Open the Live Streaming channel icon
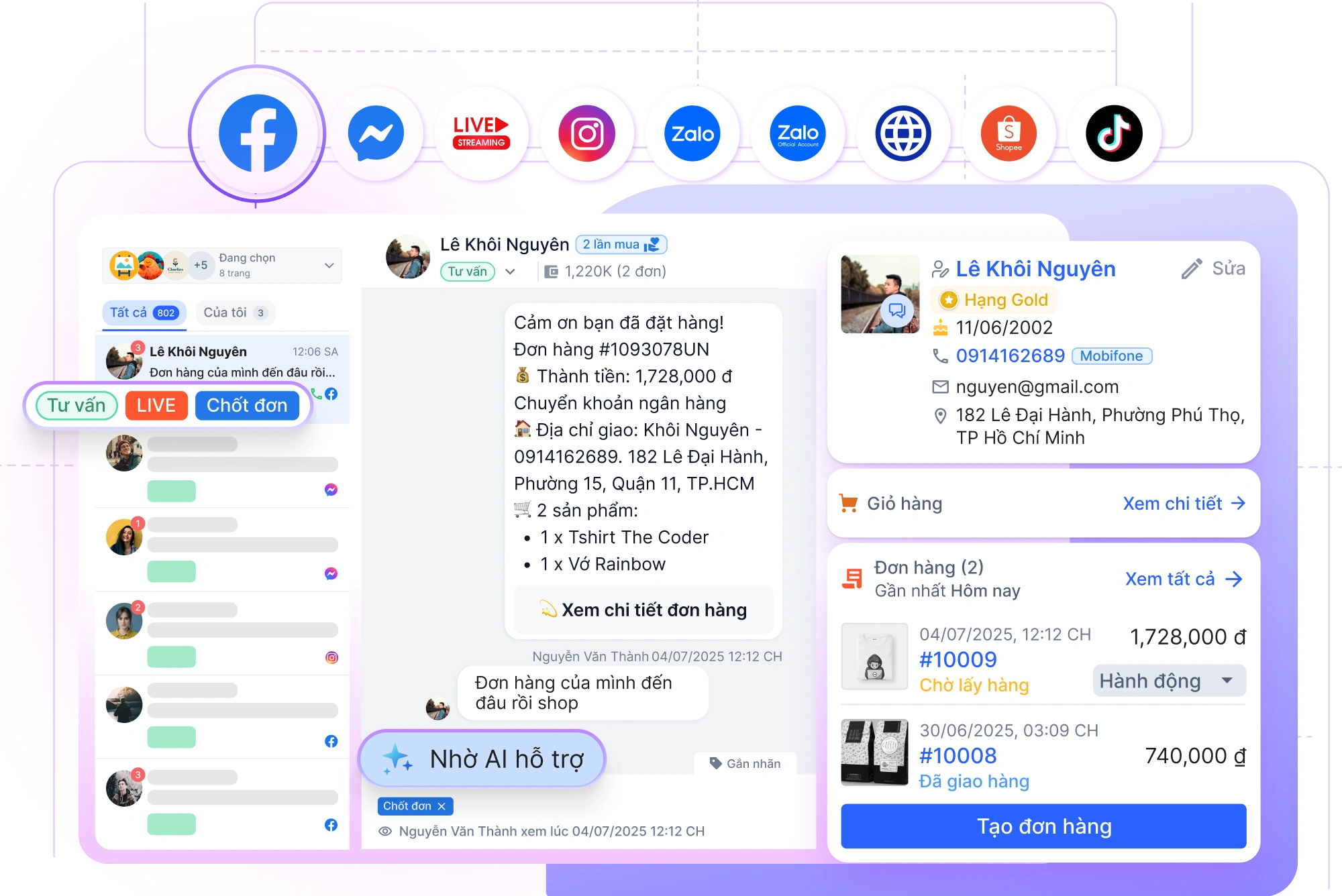 click(481, 133)
